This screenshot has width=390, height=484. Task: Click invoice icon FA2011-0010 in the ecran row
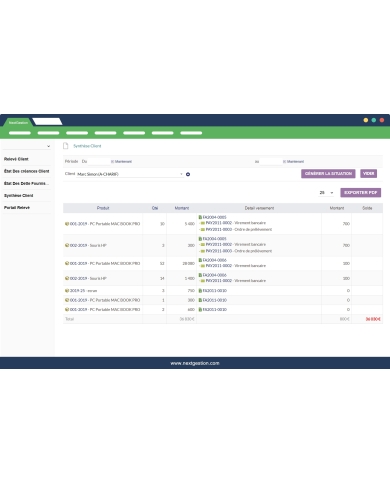point(200,291)
